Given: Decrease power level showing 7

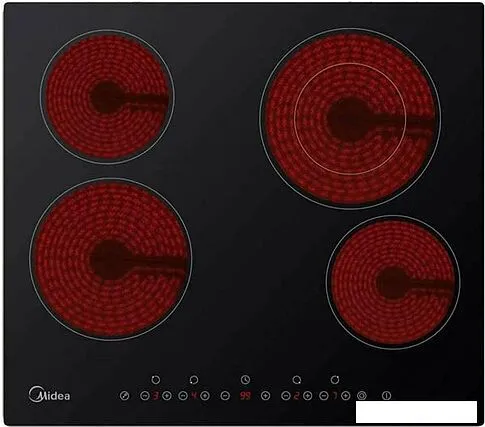Looking at the screenshot, I should coord(323,396).
